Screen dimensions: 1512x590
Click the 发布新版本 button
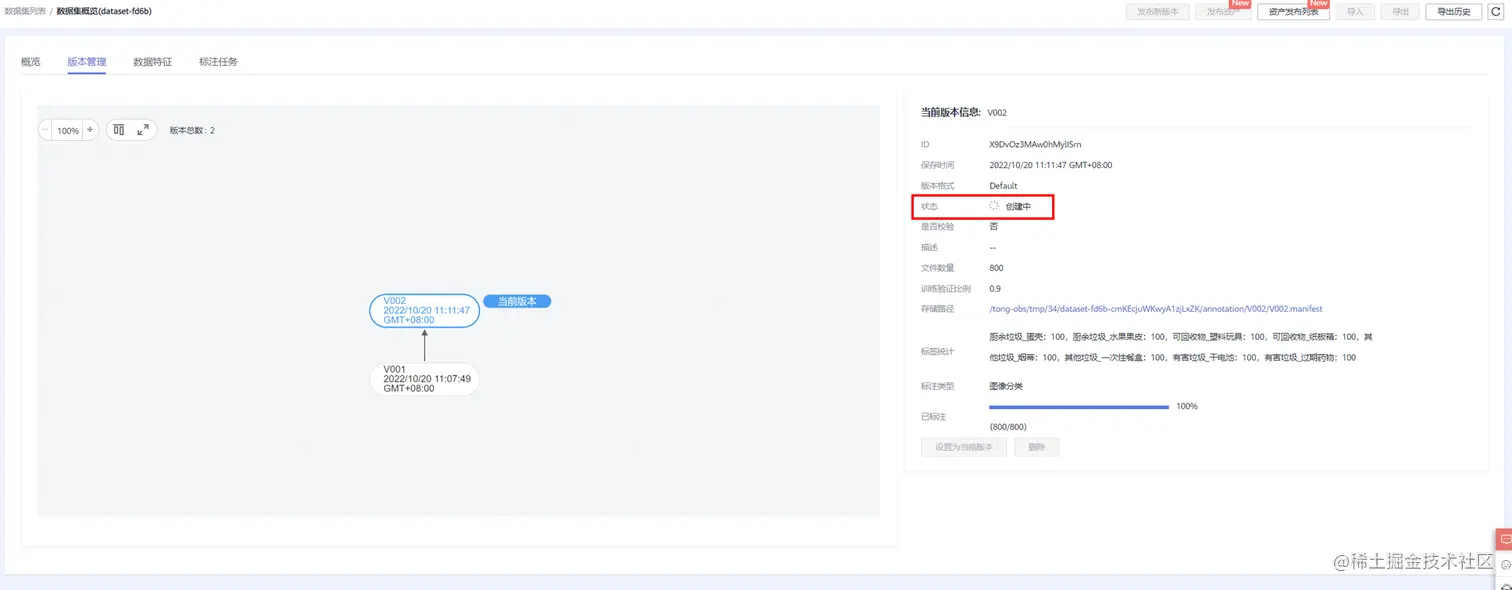coord(1157,12)
